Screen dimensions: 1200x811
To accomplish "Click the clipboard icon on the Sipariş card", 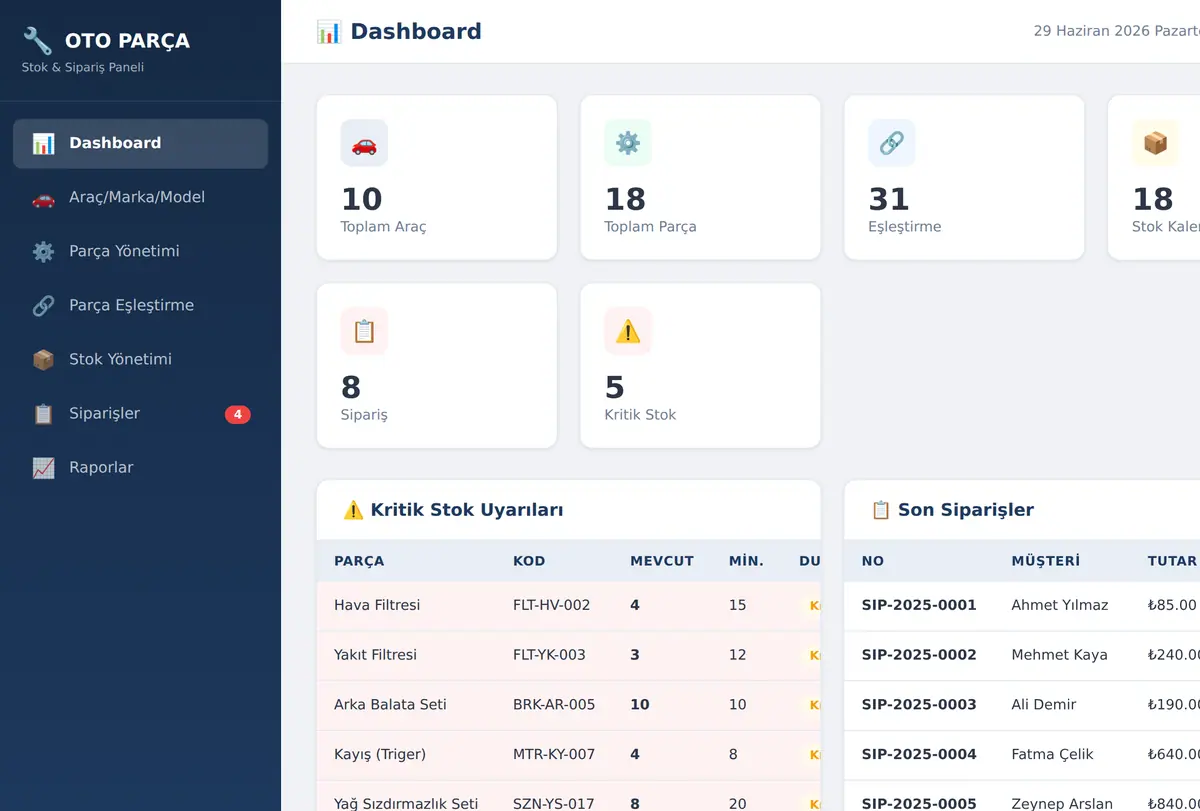I will click(x=364, y=331).
